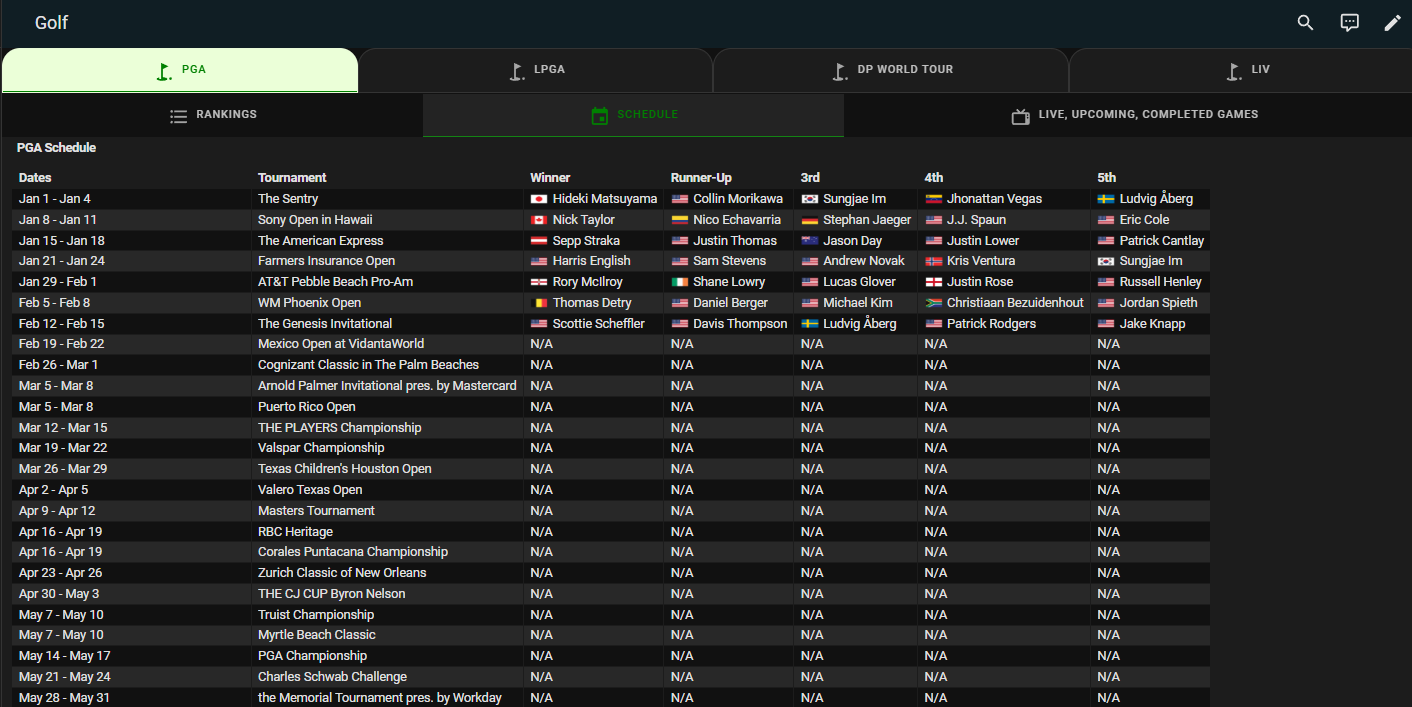
Task: Click Lucas Glover 3rd place cell
Action: click(856, 282)
